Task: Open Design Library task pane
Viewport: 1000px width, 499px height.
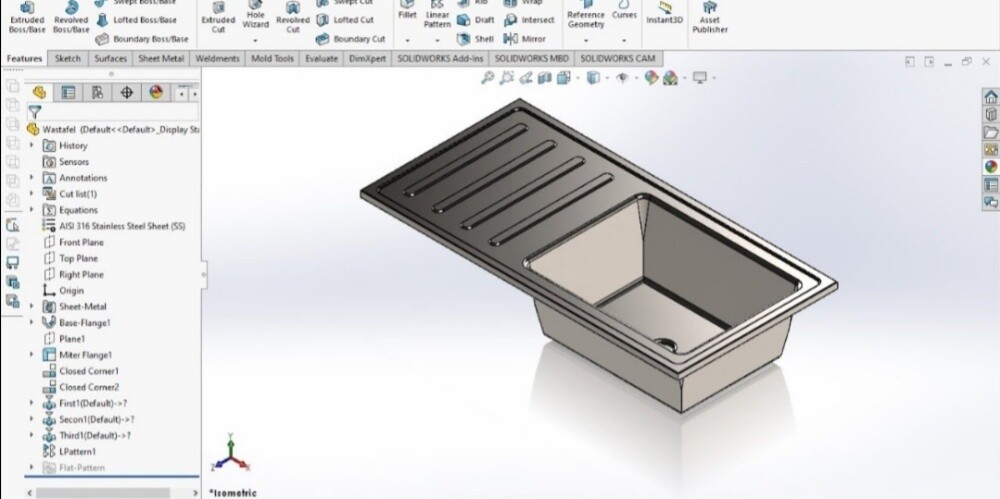Action: pyautogui.click(x=990, y=114)
